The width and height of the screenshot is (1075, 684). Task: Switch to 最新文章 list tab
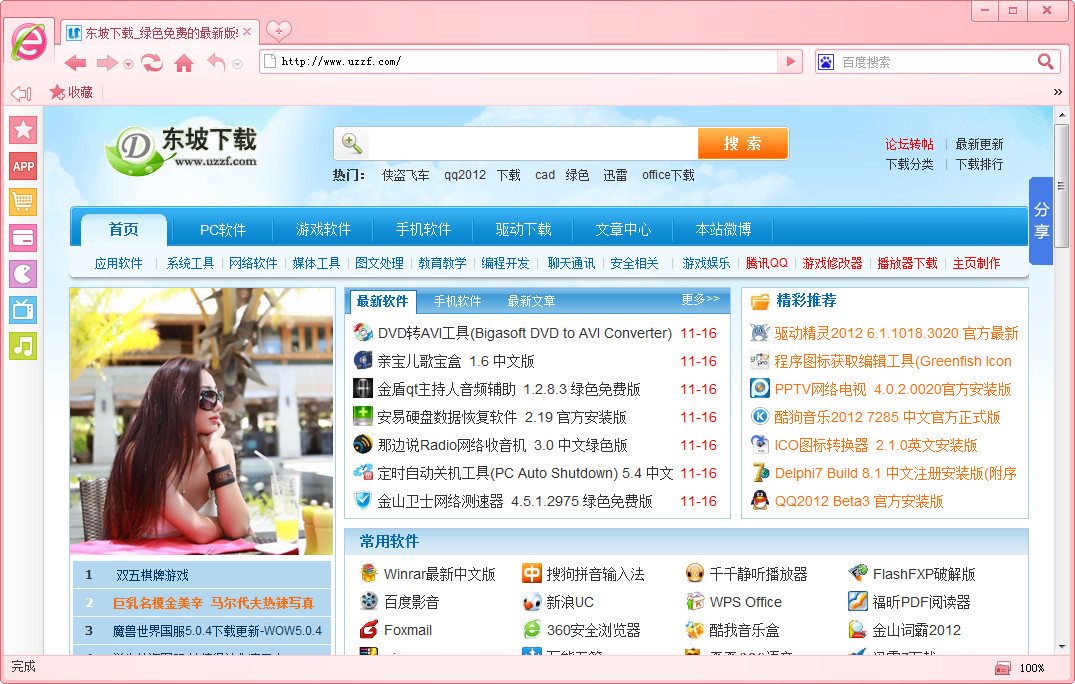coord(531,302)
